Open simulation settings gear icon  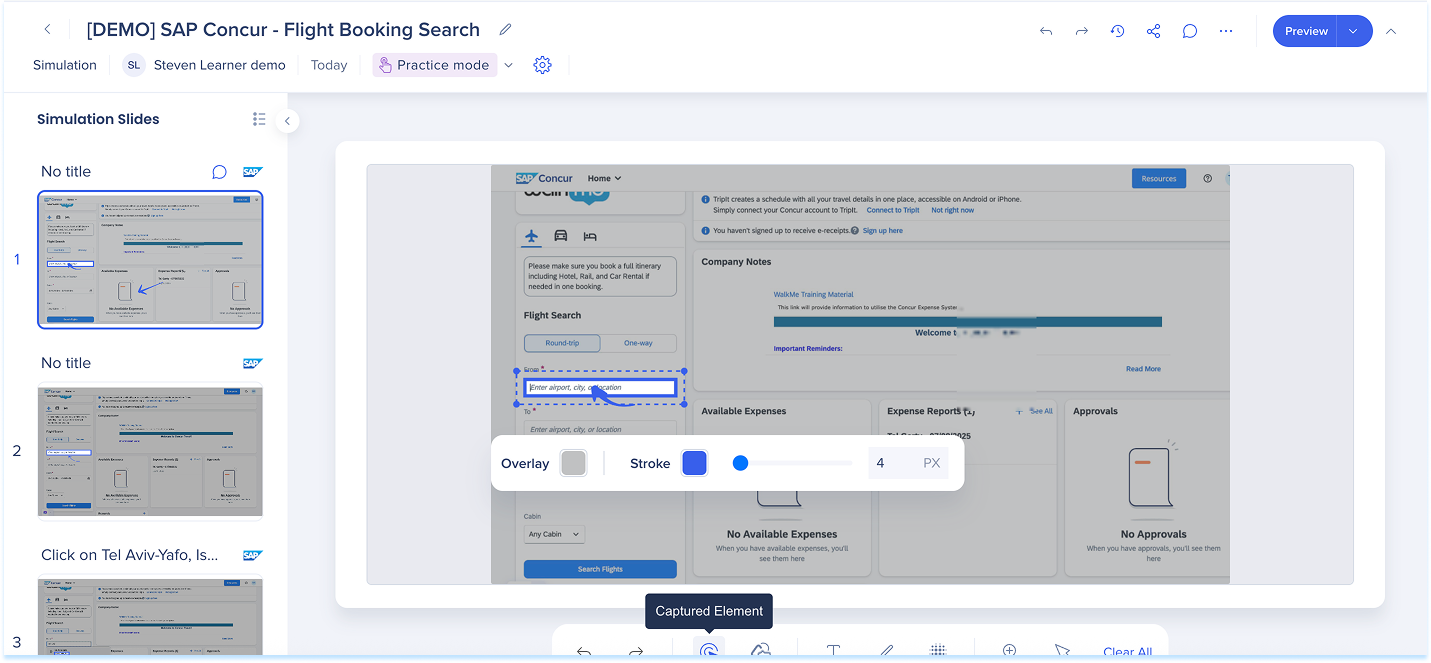tap(542, 65)
